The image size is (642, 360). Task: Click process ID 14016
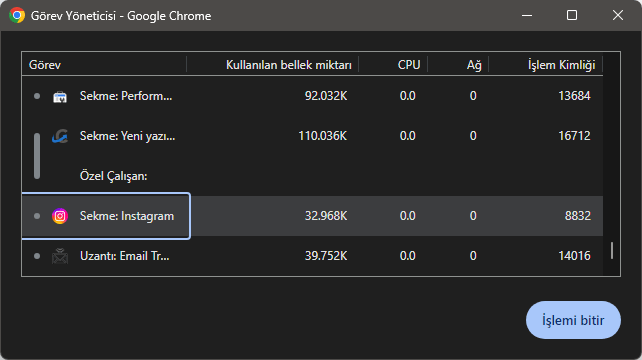pyautogui.click(x=574, y=256)
